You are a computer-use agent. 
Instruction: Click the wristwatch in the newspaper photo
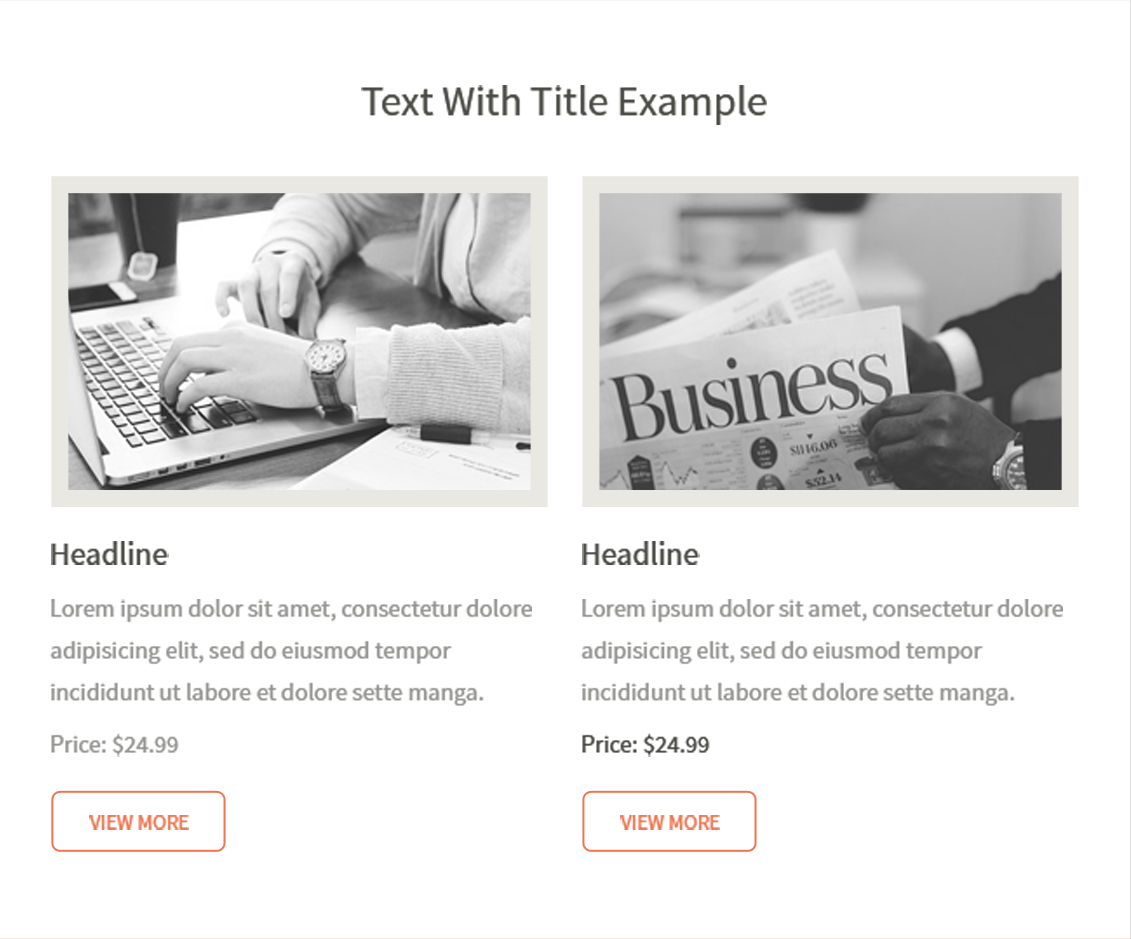[1011, 465]
